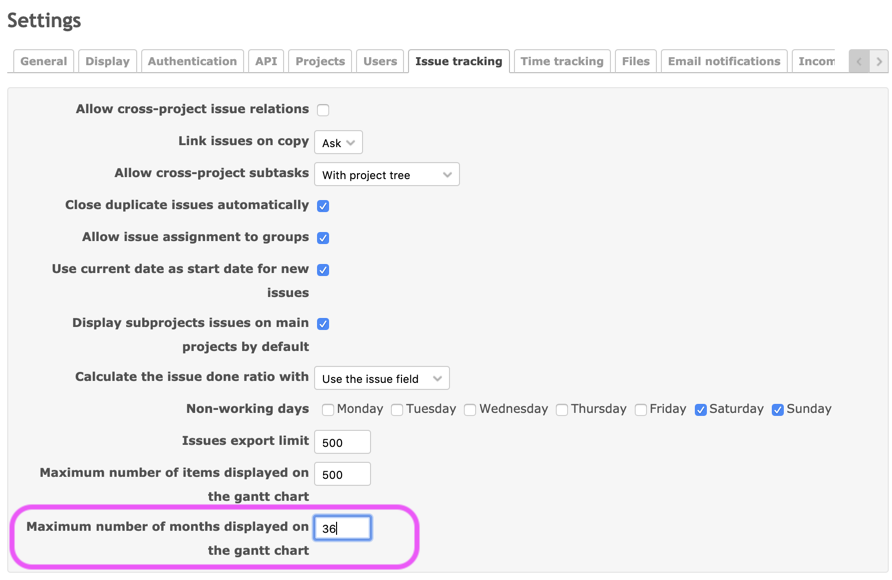Image resolution: width=892 pixels, height=580 pixels.
Task: Click the Issues export limit field
Action: pos(342,442)
